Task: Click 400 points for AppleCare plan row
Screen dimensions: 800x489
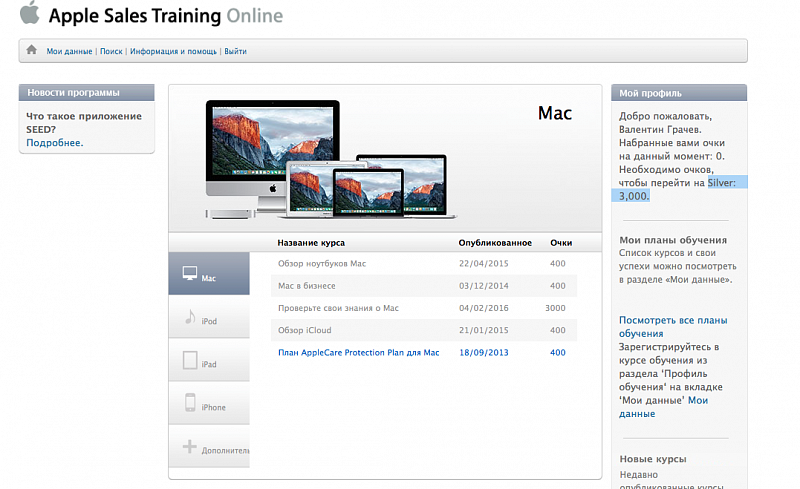Action: (558, 352)
